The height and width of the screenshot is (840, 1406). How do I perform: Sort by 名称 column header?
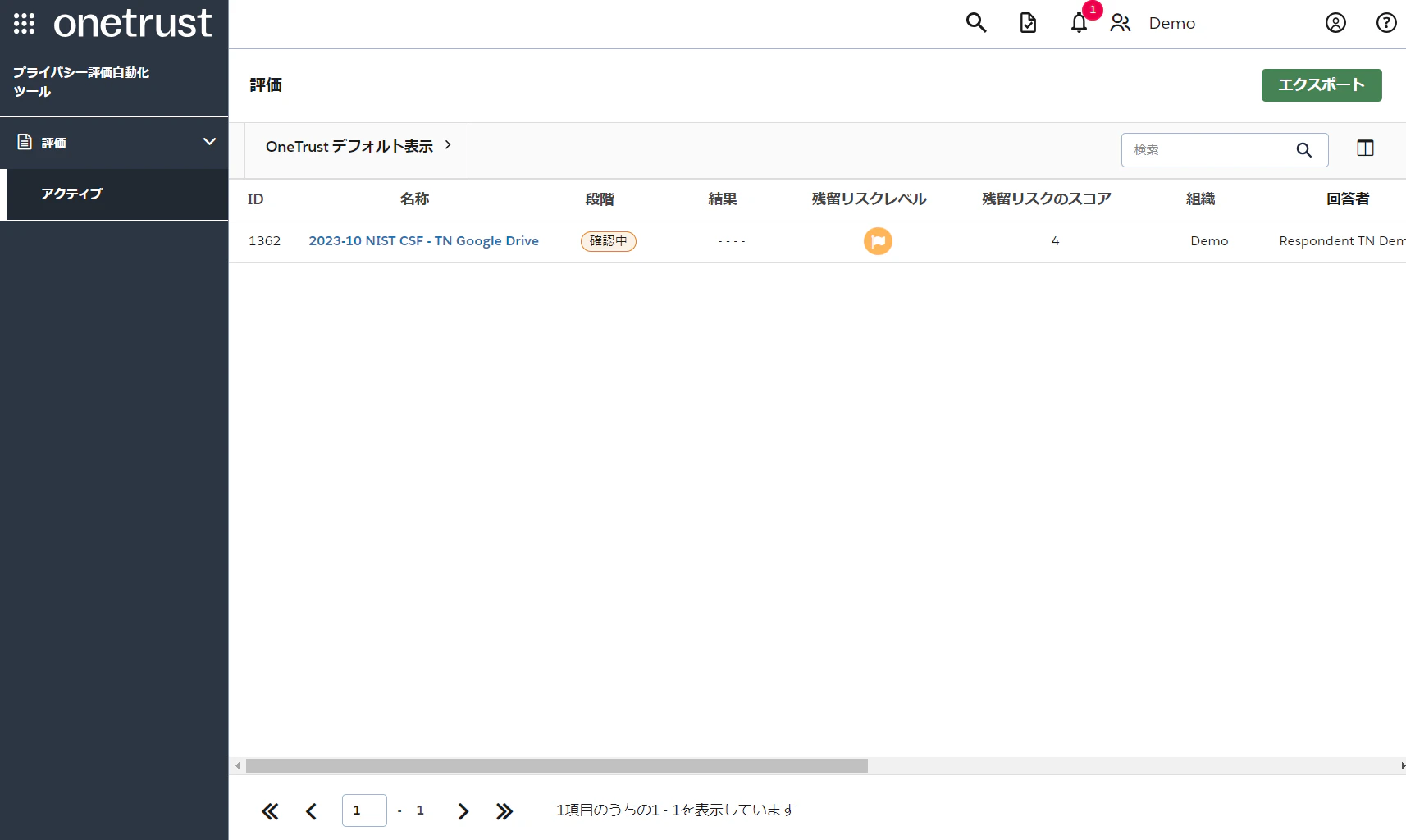point(415,199)
